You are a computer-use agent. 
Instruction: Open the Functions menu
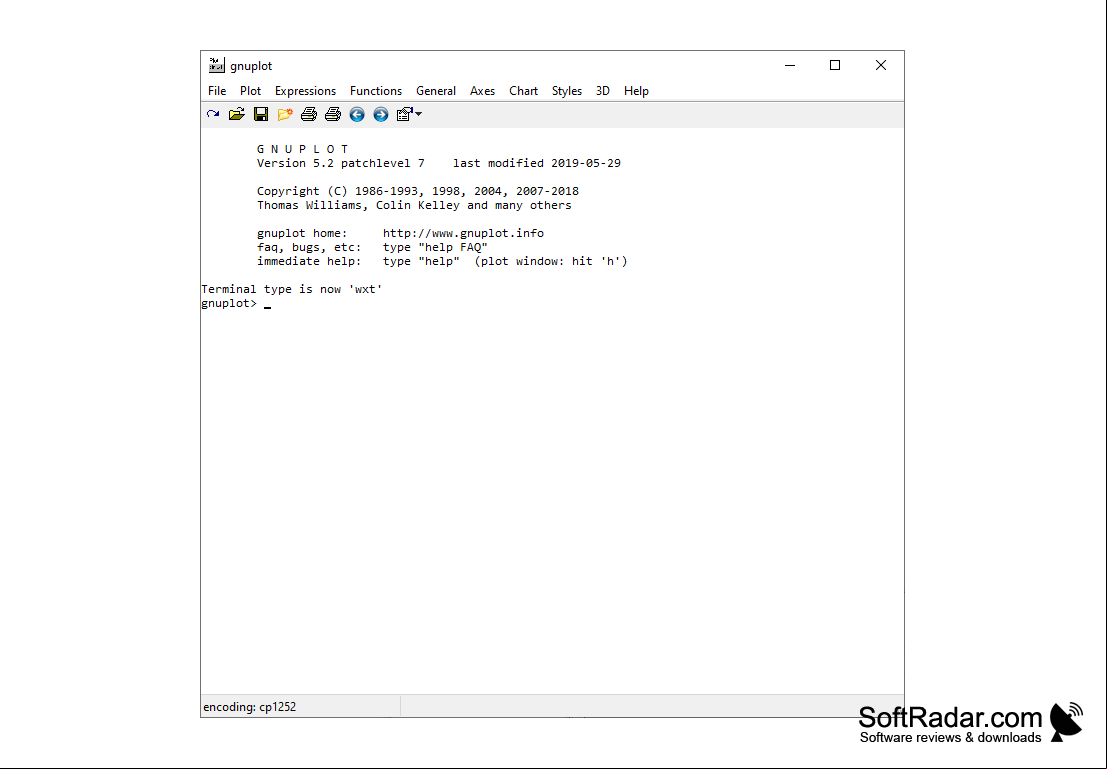pos(376,90)
